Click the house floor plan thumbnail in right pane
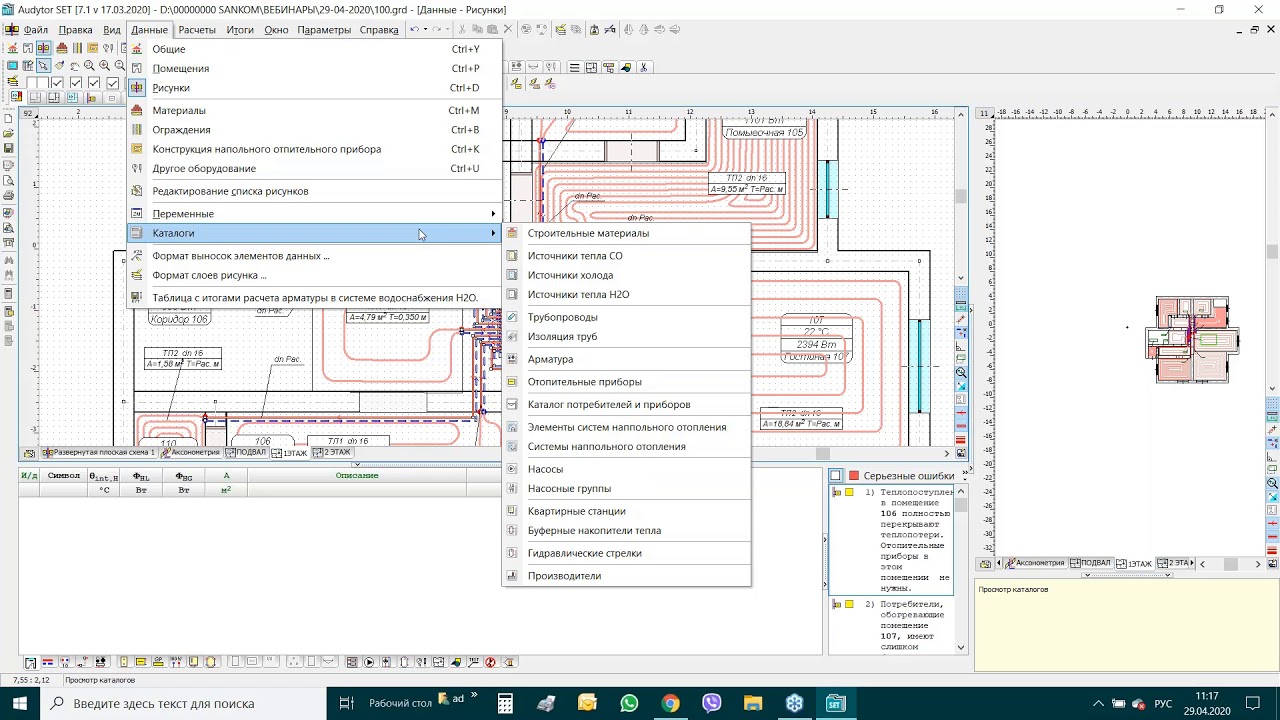The height and width of the screenshot is (720, 1280). pos(1192,340)
